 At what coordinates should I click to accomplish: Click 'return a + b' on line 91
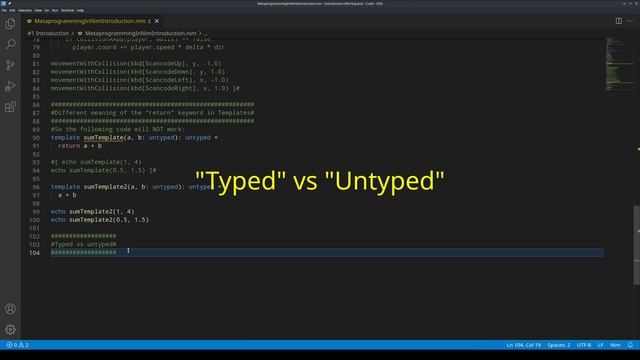80,146
